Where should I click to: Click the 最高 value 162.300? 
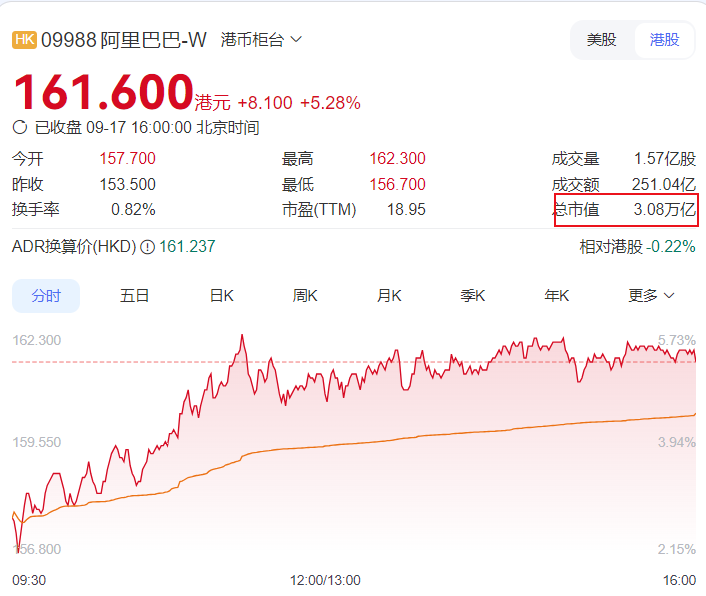(x=398, y=158)
